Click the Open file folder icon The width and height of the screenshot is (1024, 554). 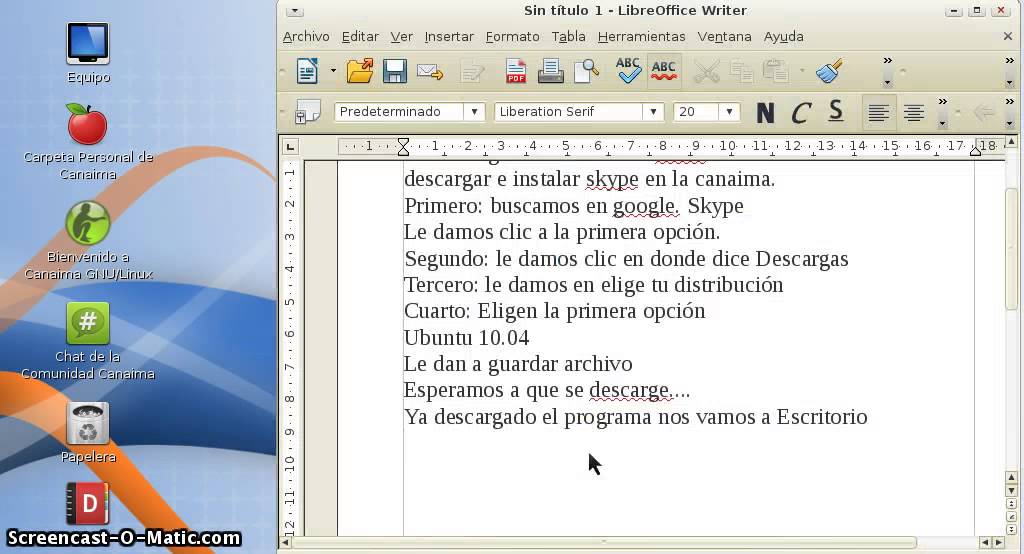360,71
